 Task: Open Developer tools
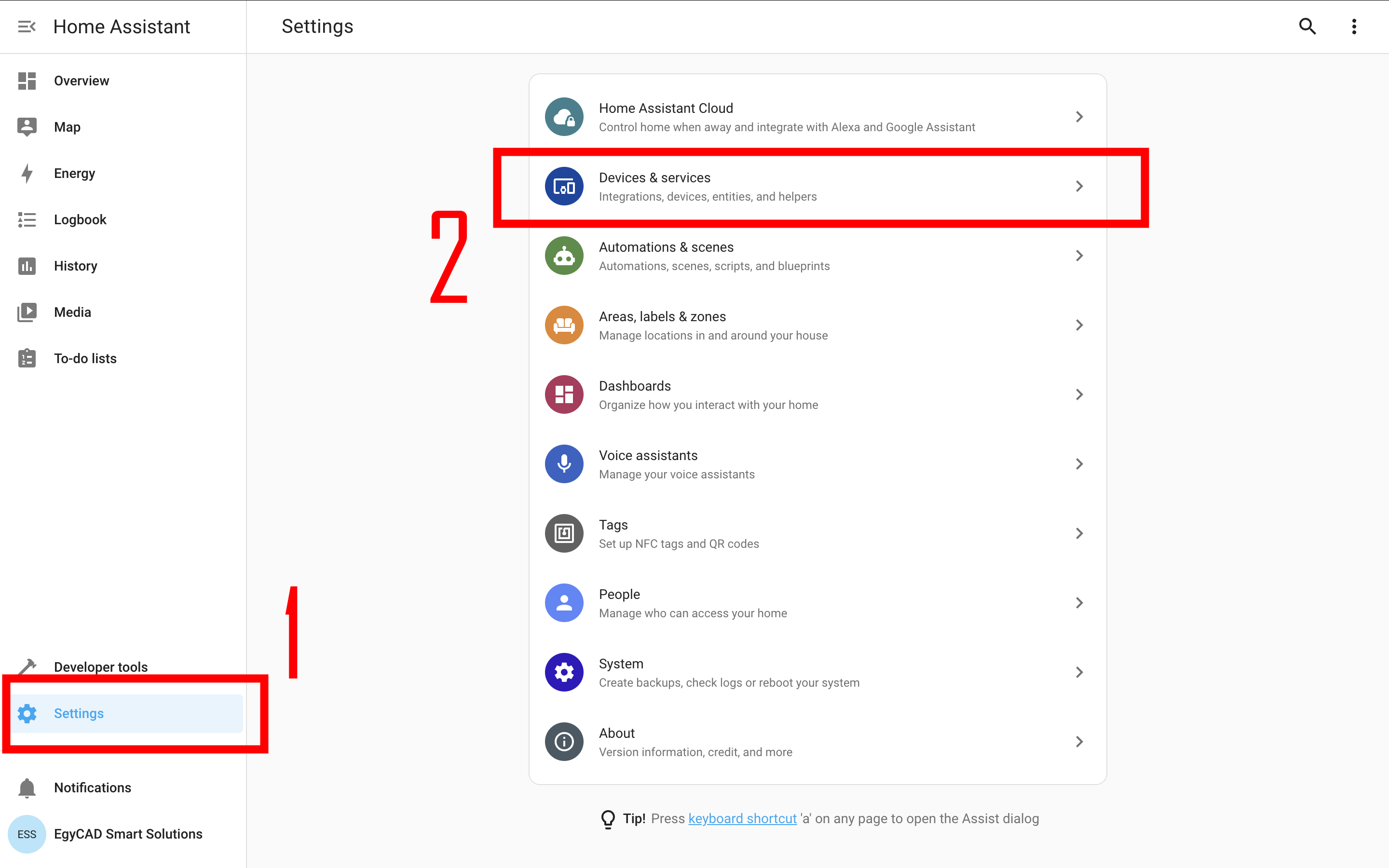tap(100, 666)
